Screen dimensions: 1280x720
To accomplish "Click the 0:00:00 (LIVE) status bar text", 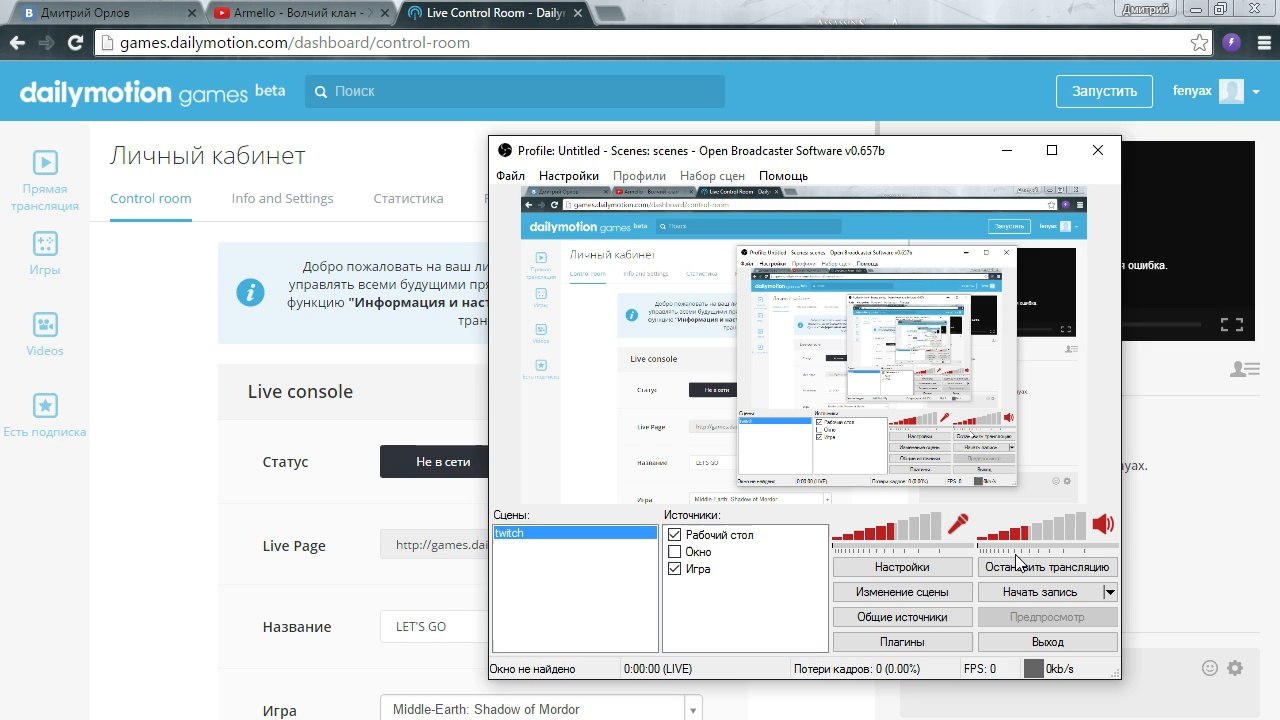I will click(x=657, y=669).
